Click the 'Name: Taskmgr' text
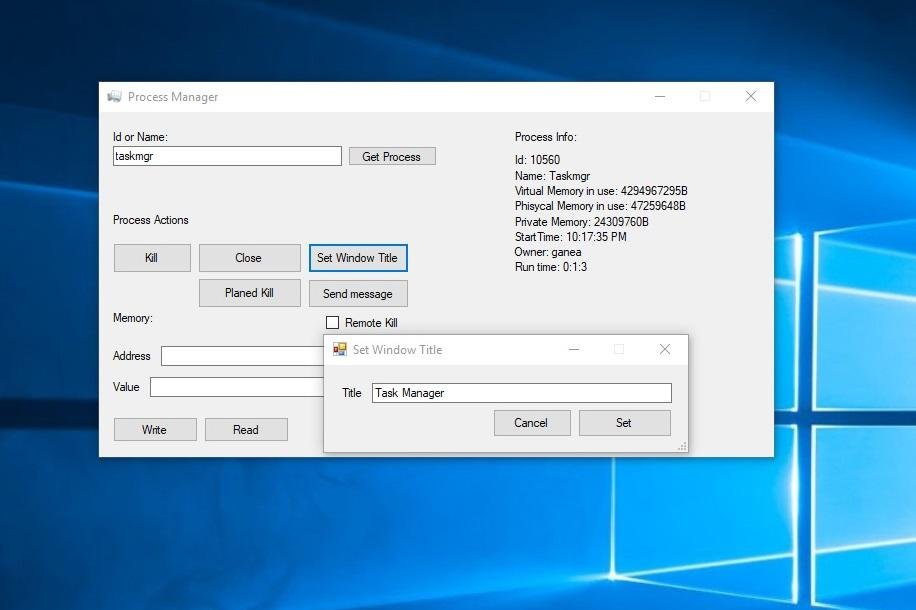Screen dimensions: 916x610 (x=552, y=175)
